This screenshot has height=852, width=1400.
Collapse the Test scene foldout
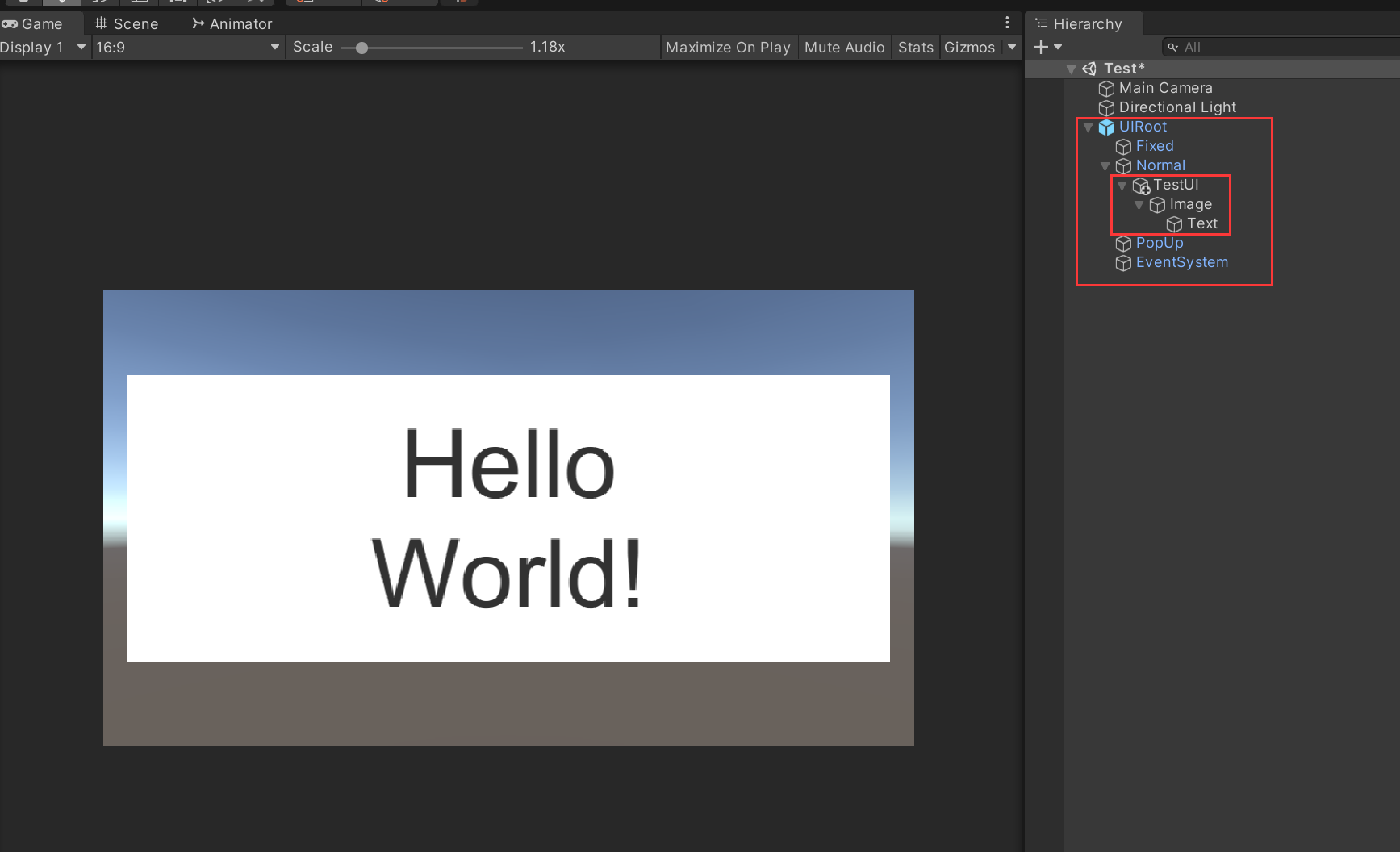1071,69
